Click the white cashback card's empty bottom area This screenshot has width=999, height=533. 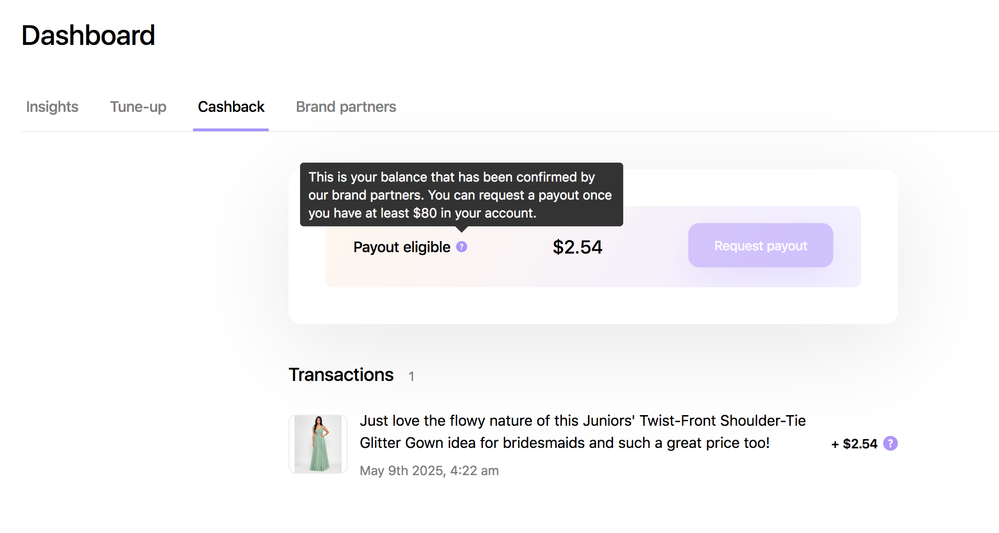[x=593, y=306]
